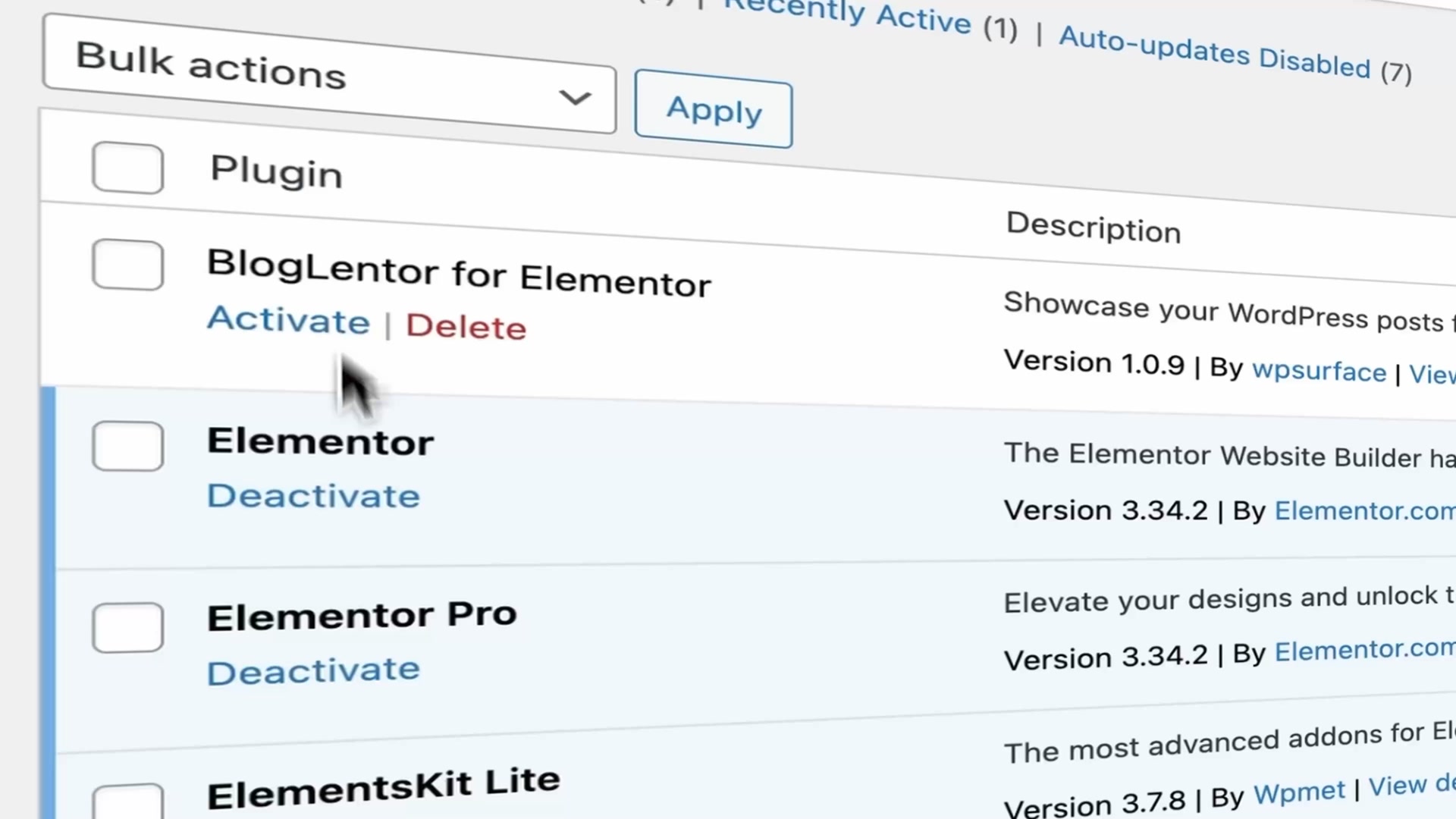This screenshot has width=1456, height=819.
Task: Check the Elementor Pro row checkbox
Action: [127, 627]
